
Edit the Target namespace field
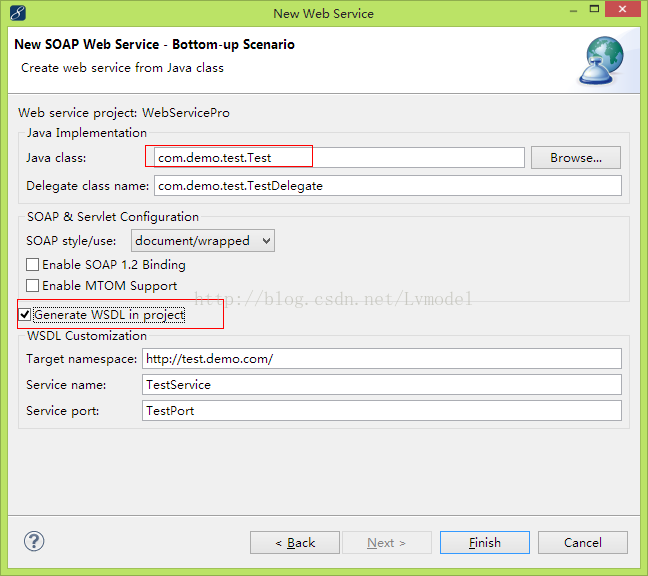click(382, 358)
